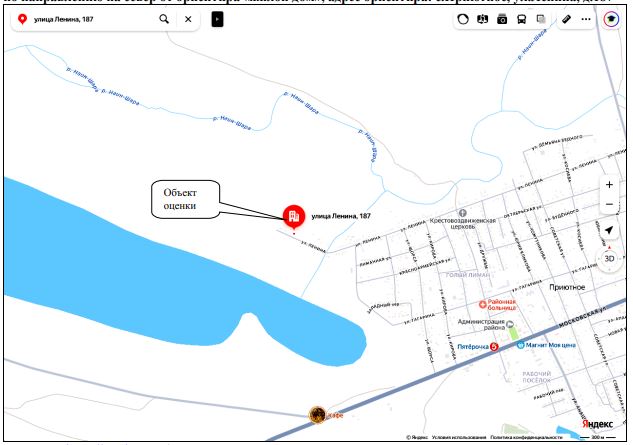Click the Приютное settlement name
This screenshot has width=633, height=445.
click(567, 287)
